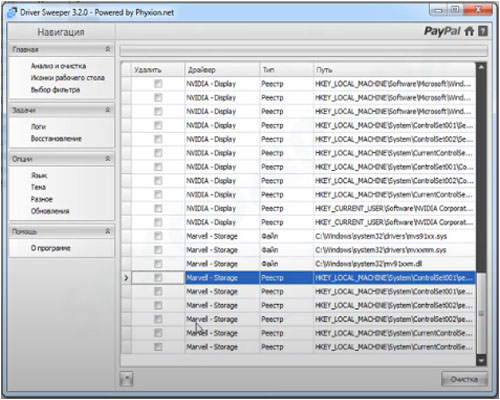
Task: Click the Очистка button
Action: (464, 379)
